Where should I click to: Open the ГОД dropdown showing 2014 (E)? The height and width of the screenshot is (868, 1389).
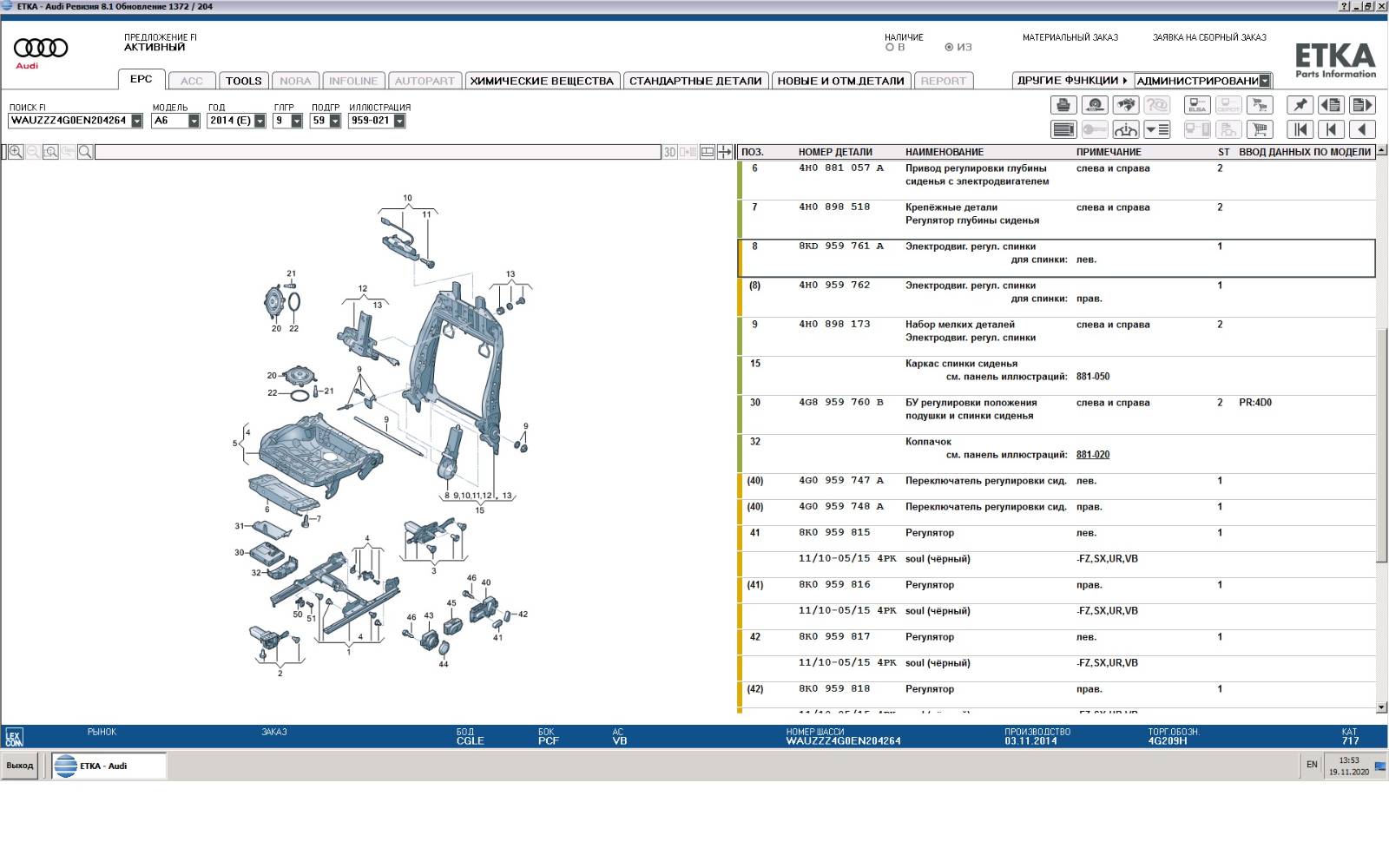[260, 122]
